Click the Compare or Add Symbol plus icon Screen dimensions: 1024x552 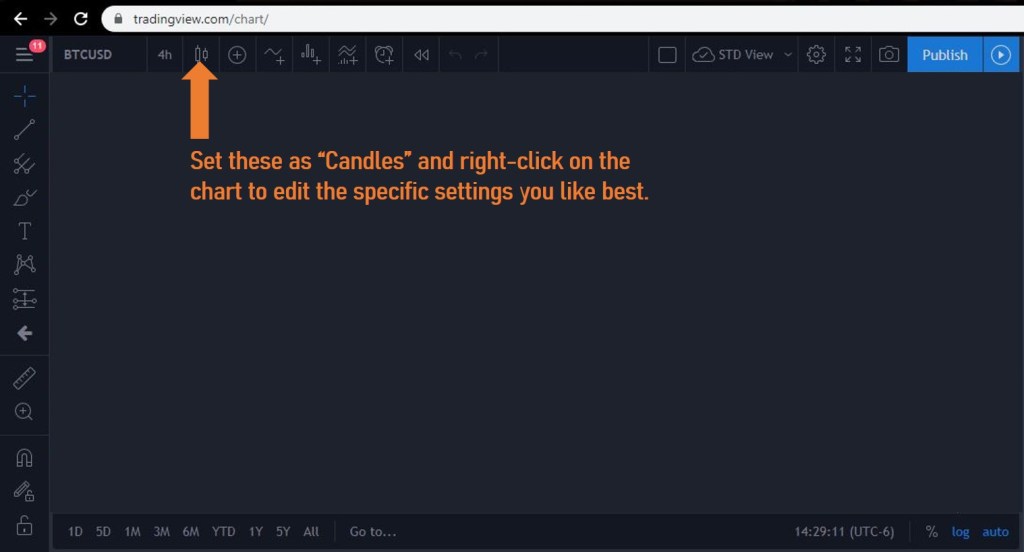click(x=237, y=55)
